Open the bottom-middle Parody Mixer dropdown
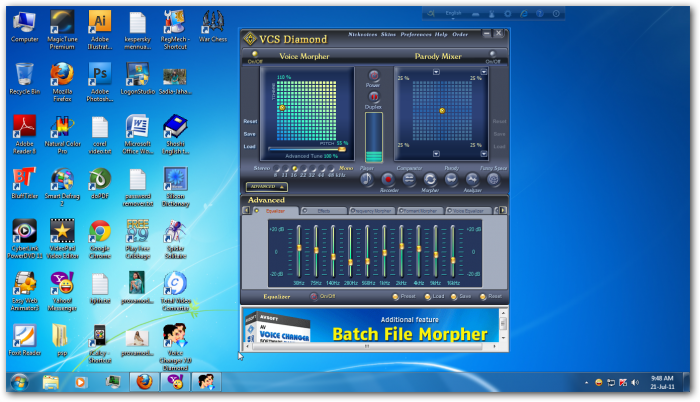This screenshot has height=402, width=700. pos(436,154)
